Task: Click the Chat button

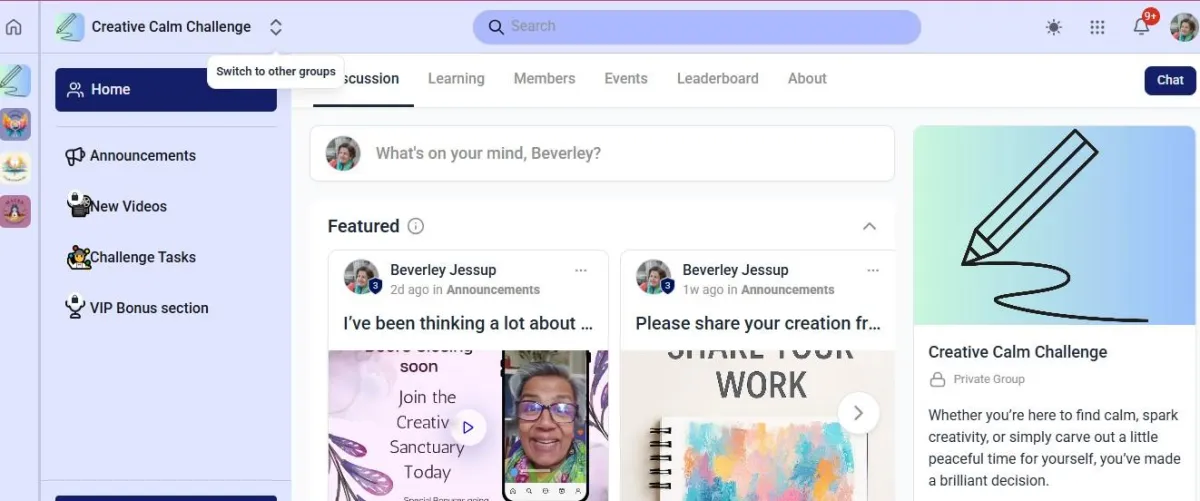Action: (x=1170, y=80)
